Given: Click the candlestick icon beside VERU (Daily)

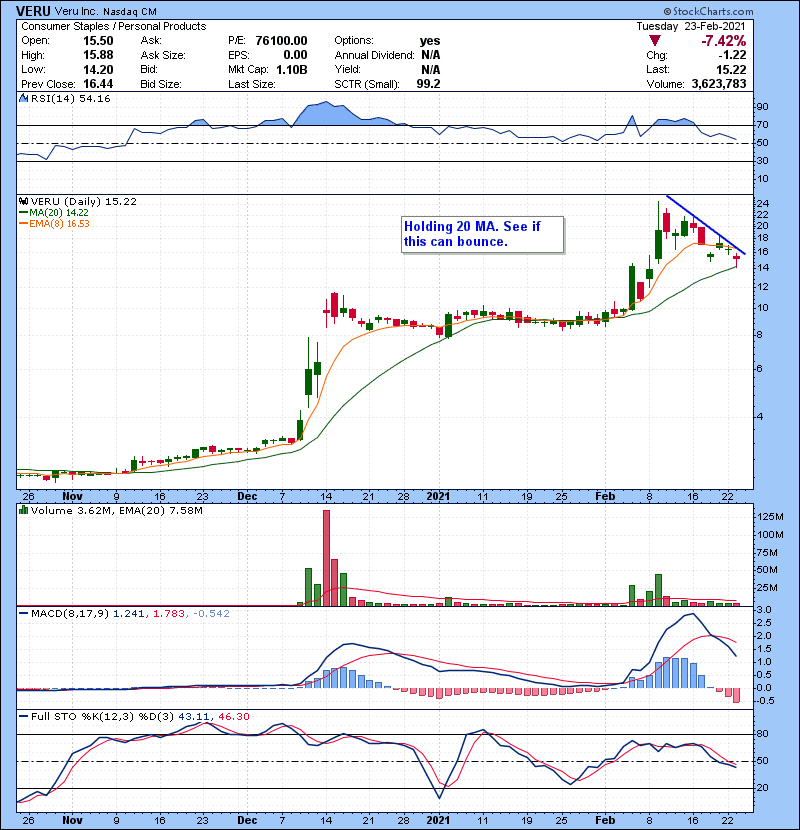Looking at the screenshot, I should (x=23, y=201).
